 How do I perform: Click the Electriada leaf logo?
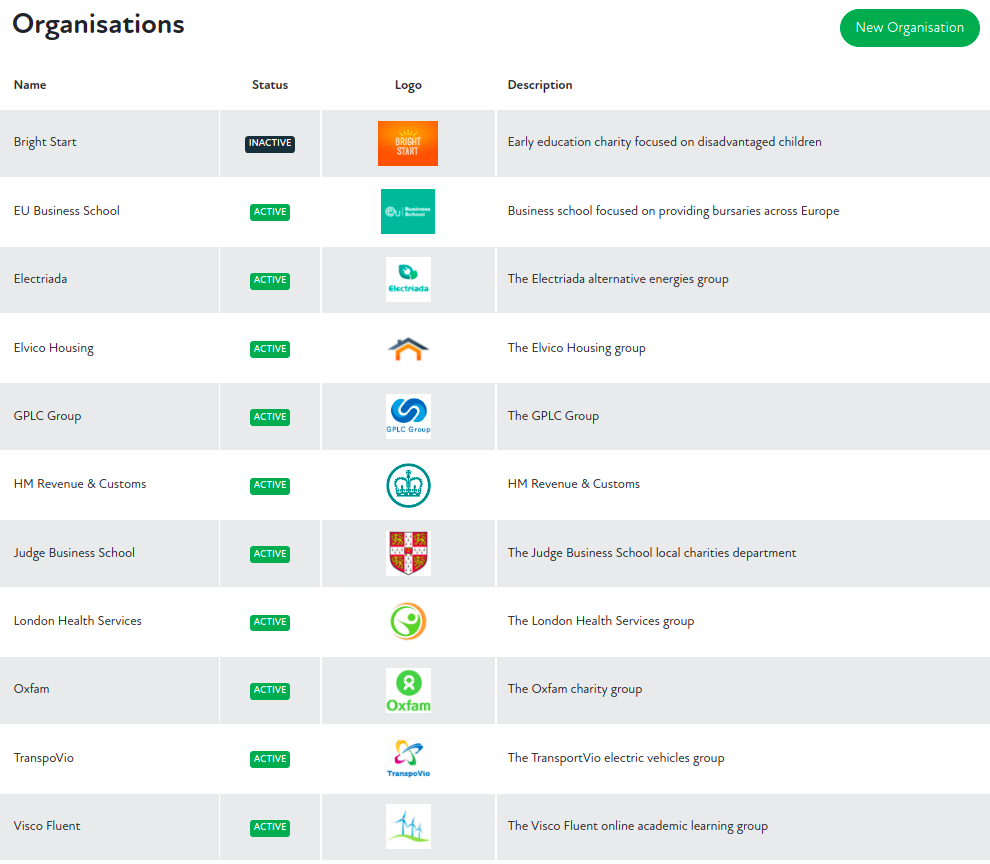click(x=408, y=280)
